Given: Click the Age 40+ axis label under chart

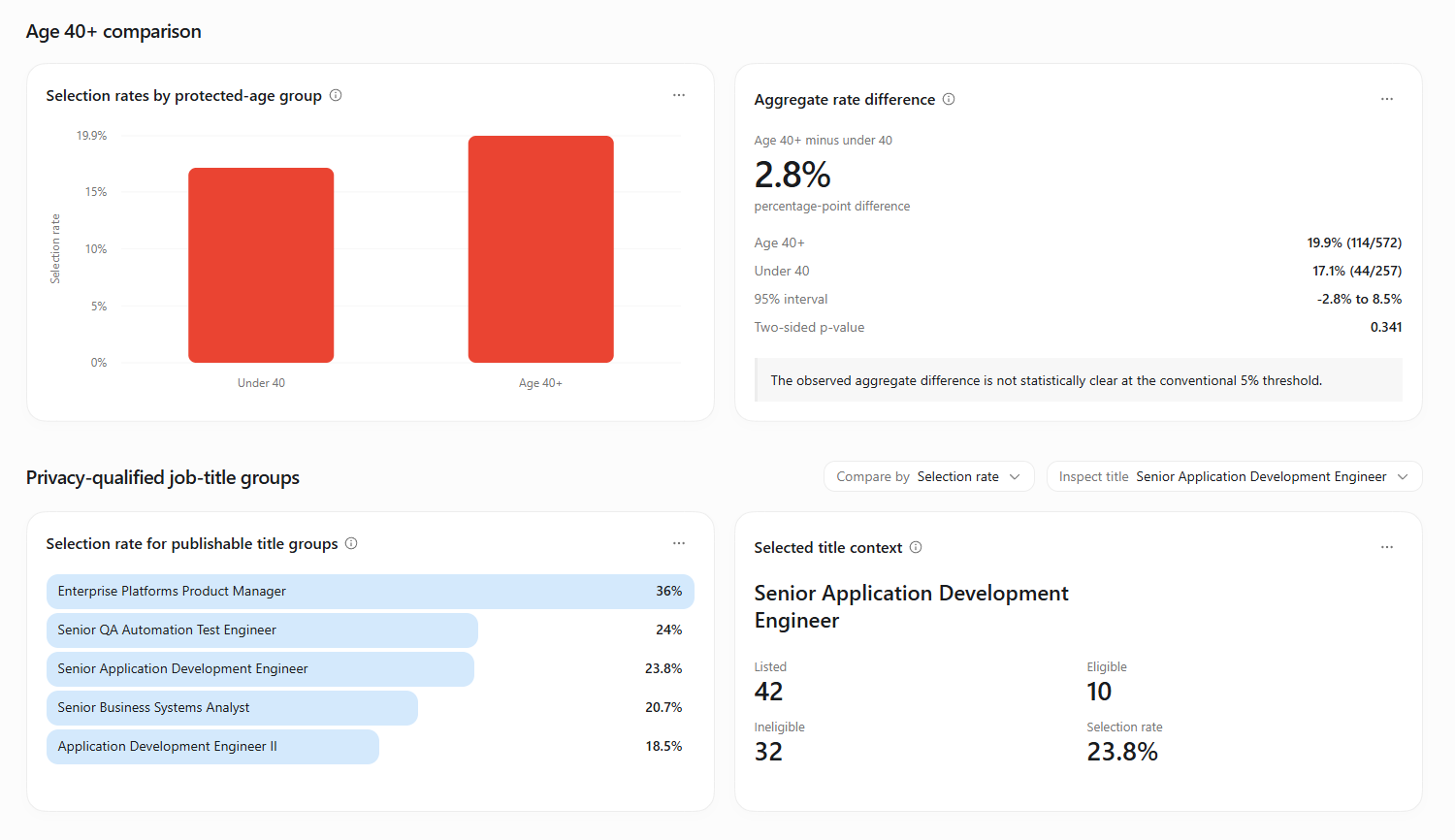Looking at the screenshot, I should (x=540, y=383).
